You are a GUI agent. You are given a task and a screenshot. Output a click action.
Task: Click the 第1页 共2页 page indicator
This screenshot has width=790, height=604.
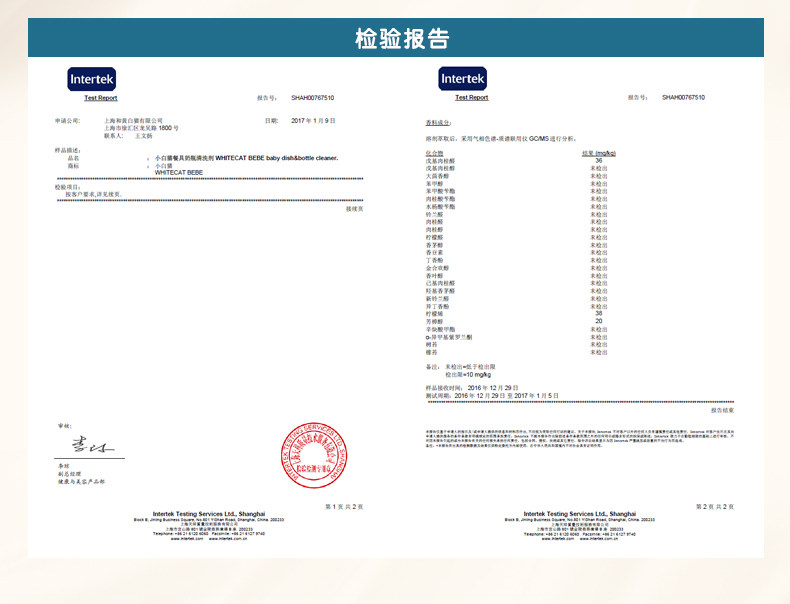(x=344, y=507)
